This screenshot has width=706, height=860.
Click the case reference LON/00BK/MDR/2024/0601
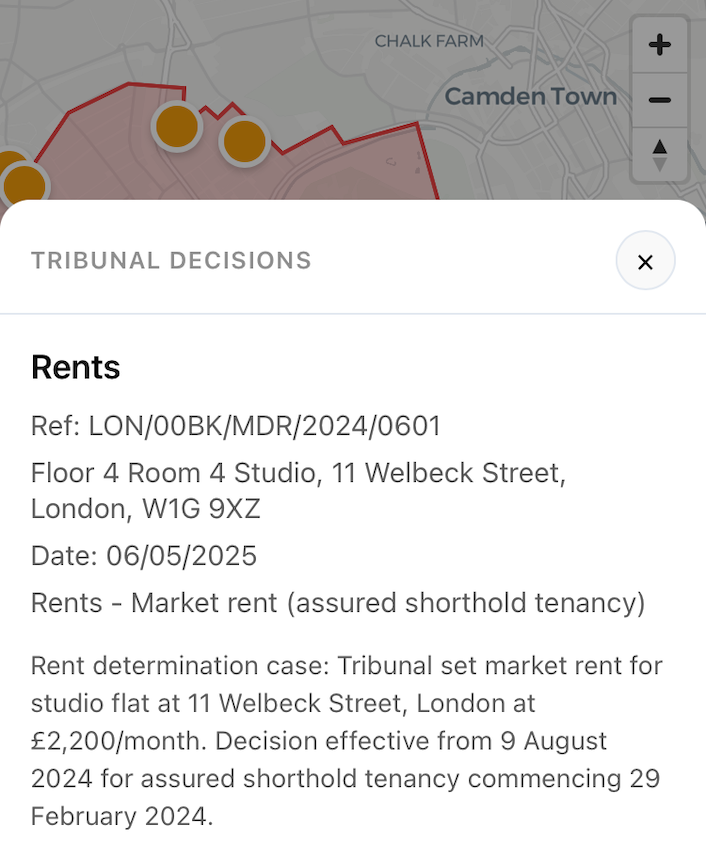click(236, 426)
